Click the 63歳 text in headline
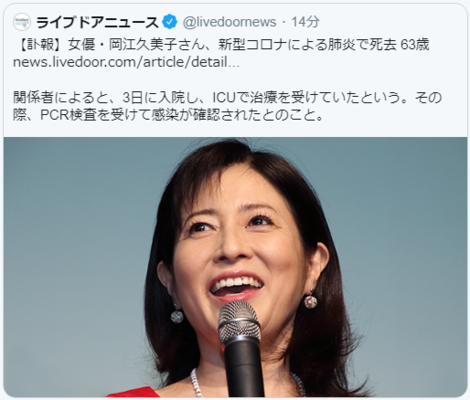The image size is (470, 400). (414, 44)
